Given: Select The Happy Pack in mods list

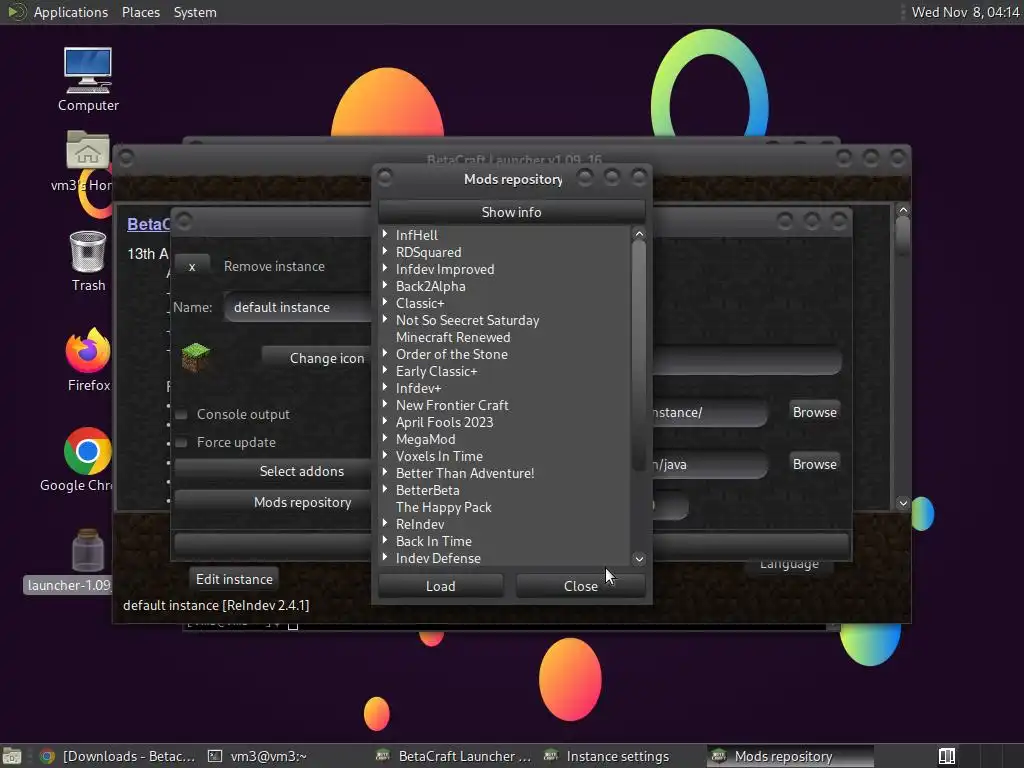Looking at the screenshot, I should point(443,507).
